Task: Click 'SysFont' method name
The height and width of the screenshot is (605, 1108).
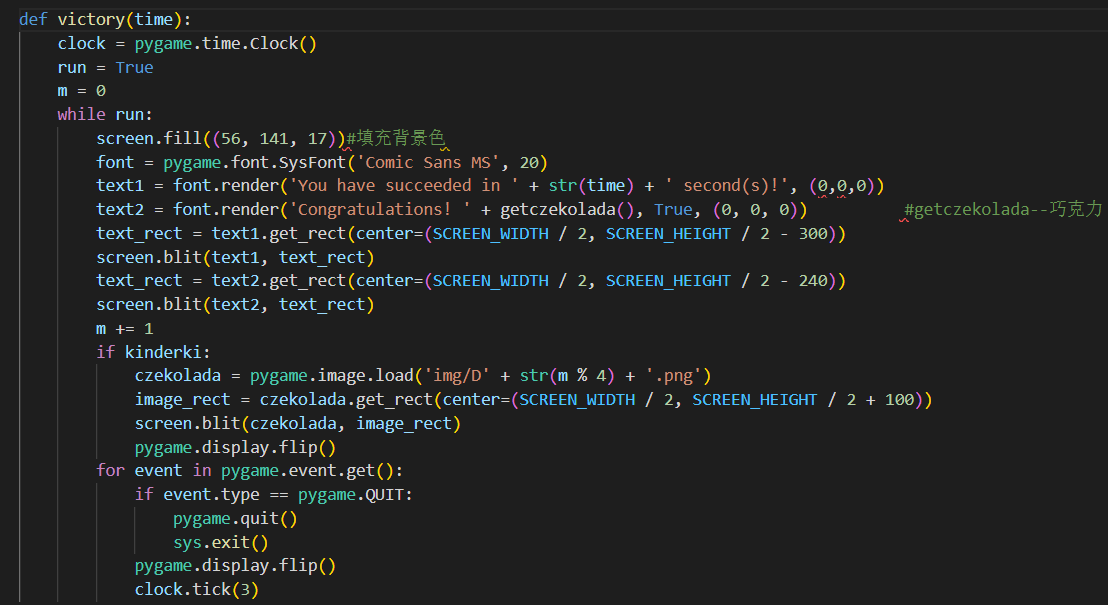Action: point(312,162)
